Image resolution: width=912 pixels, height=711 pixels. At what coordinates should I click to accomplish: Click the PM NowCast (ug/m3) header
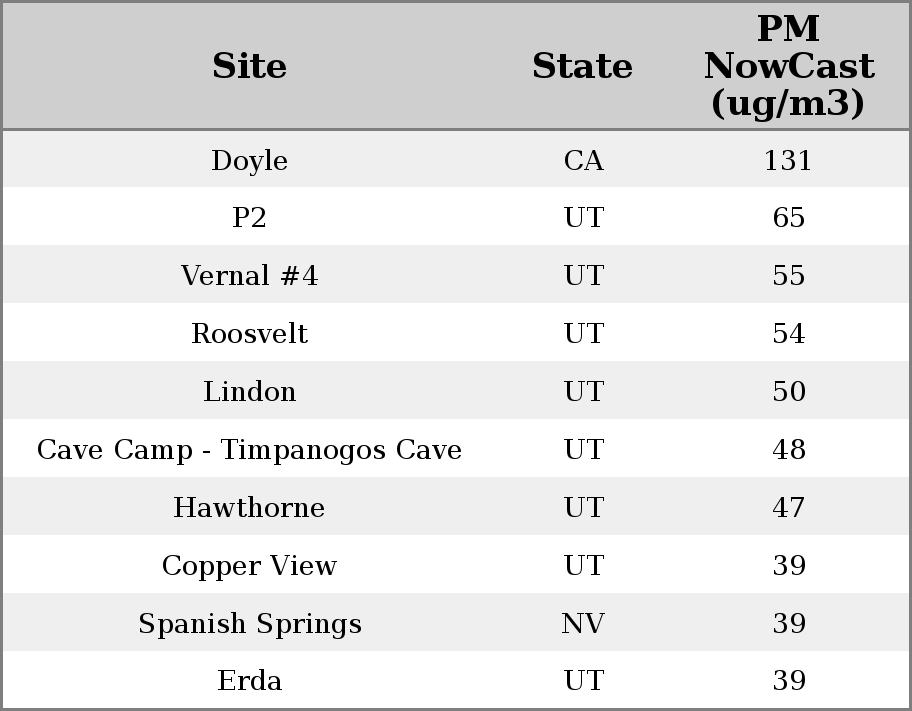coord(788,67)
